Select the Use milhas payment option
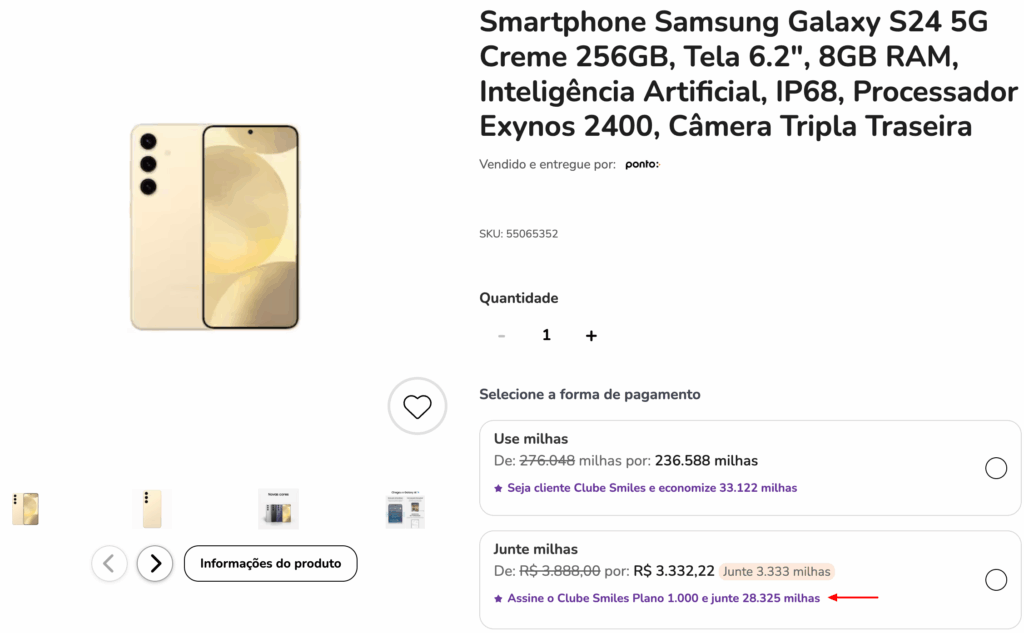This screenshot has height=633, width=1024. pyautogui.click(x=995, y=468)
